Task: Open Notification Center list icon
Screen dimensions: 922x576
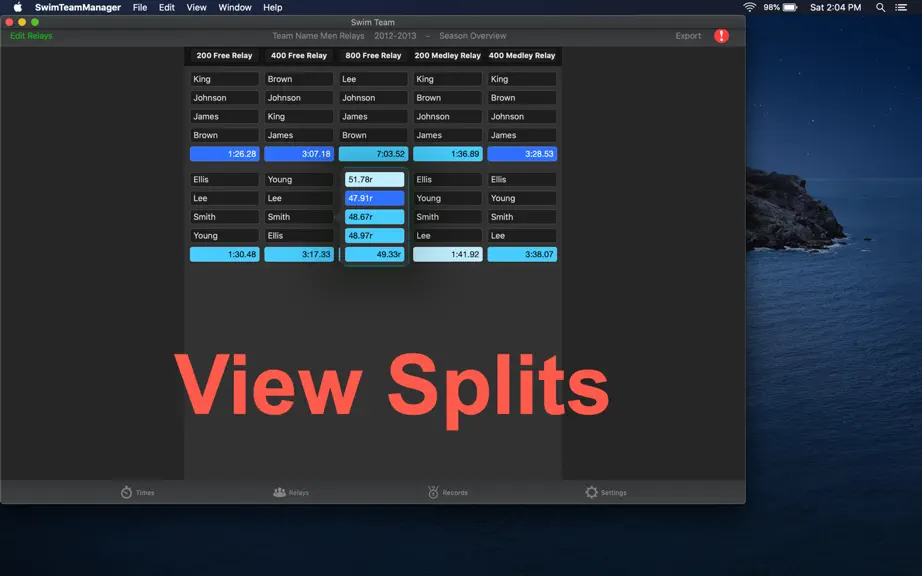Action: pyautogui.click(x=901, y=7)
